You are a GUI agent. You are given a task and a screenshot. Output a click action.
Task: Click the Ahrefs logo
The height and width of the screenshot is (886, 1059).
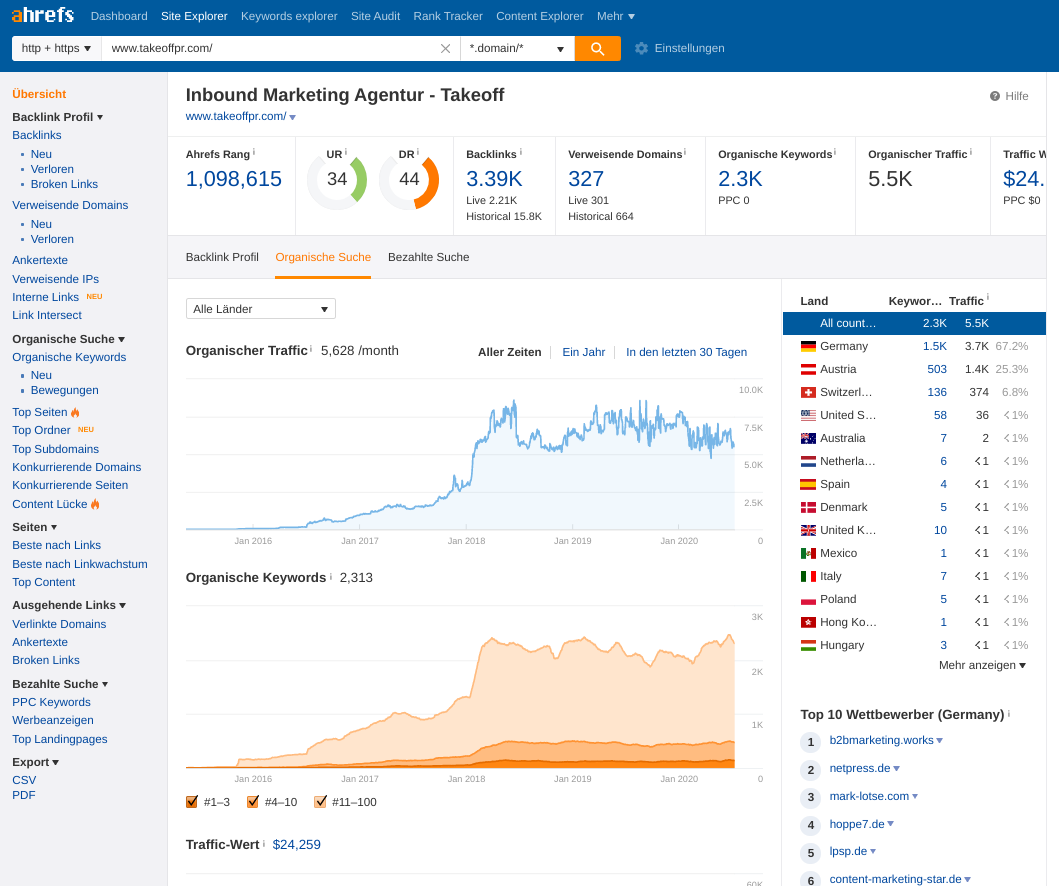(43, 15)
